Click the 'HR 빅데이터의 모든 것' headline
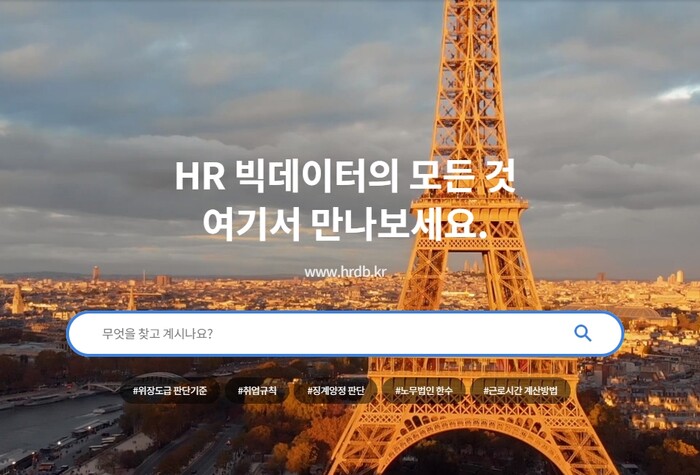This screenshot has width=700, height=475. click(345, 176)
